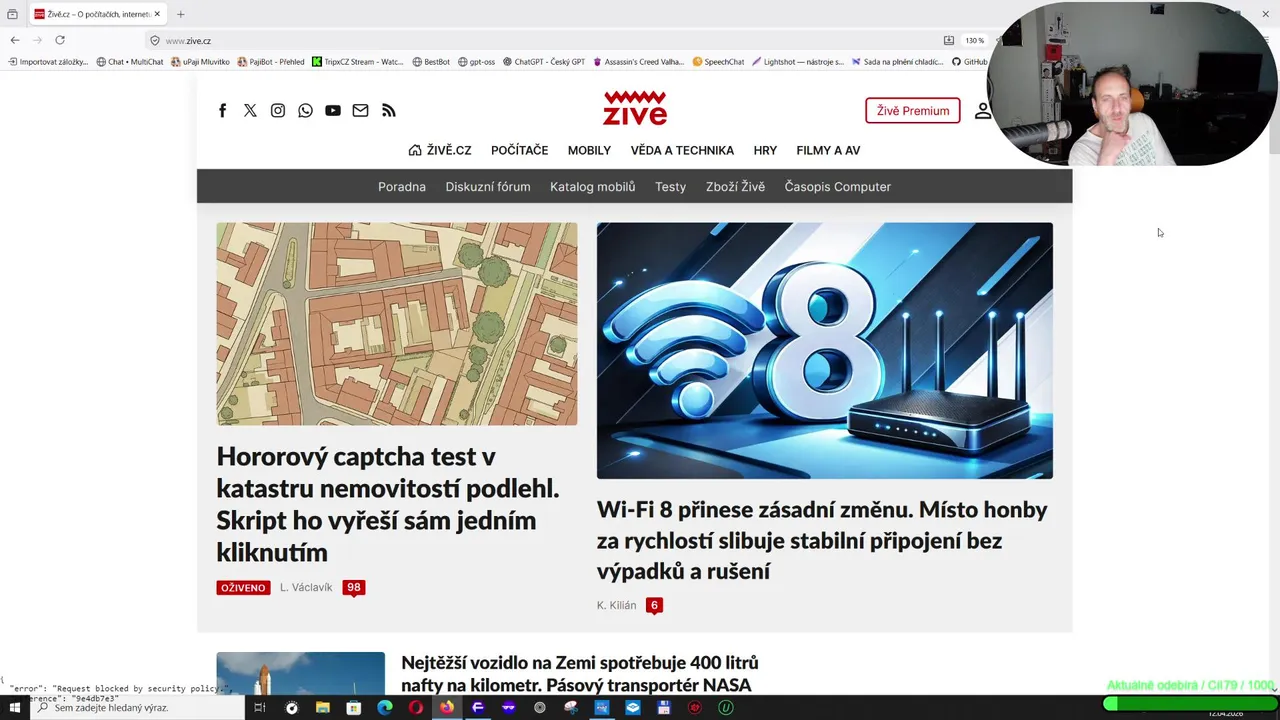Open the RSS feed icon

(389, 111)
